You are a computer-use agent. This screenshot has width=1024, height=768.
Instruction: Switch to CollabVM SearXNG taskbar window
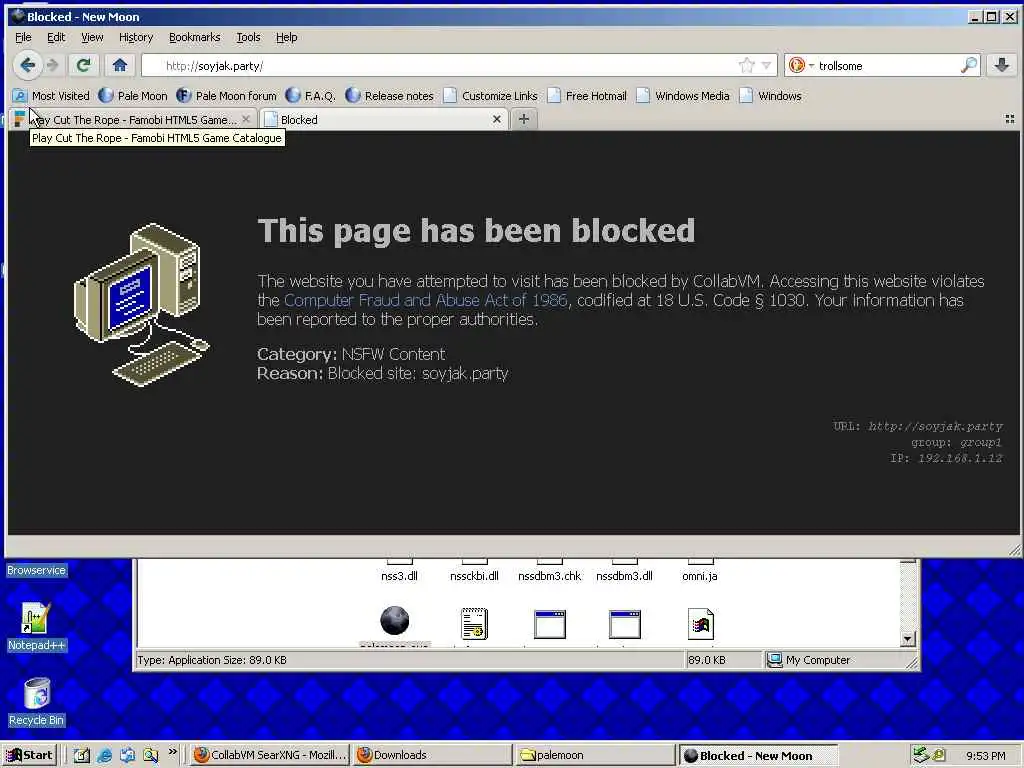[x=270, y=756]
